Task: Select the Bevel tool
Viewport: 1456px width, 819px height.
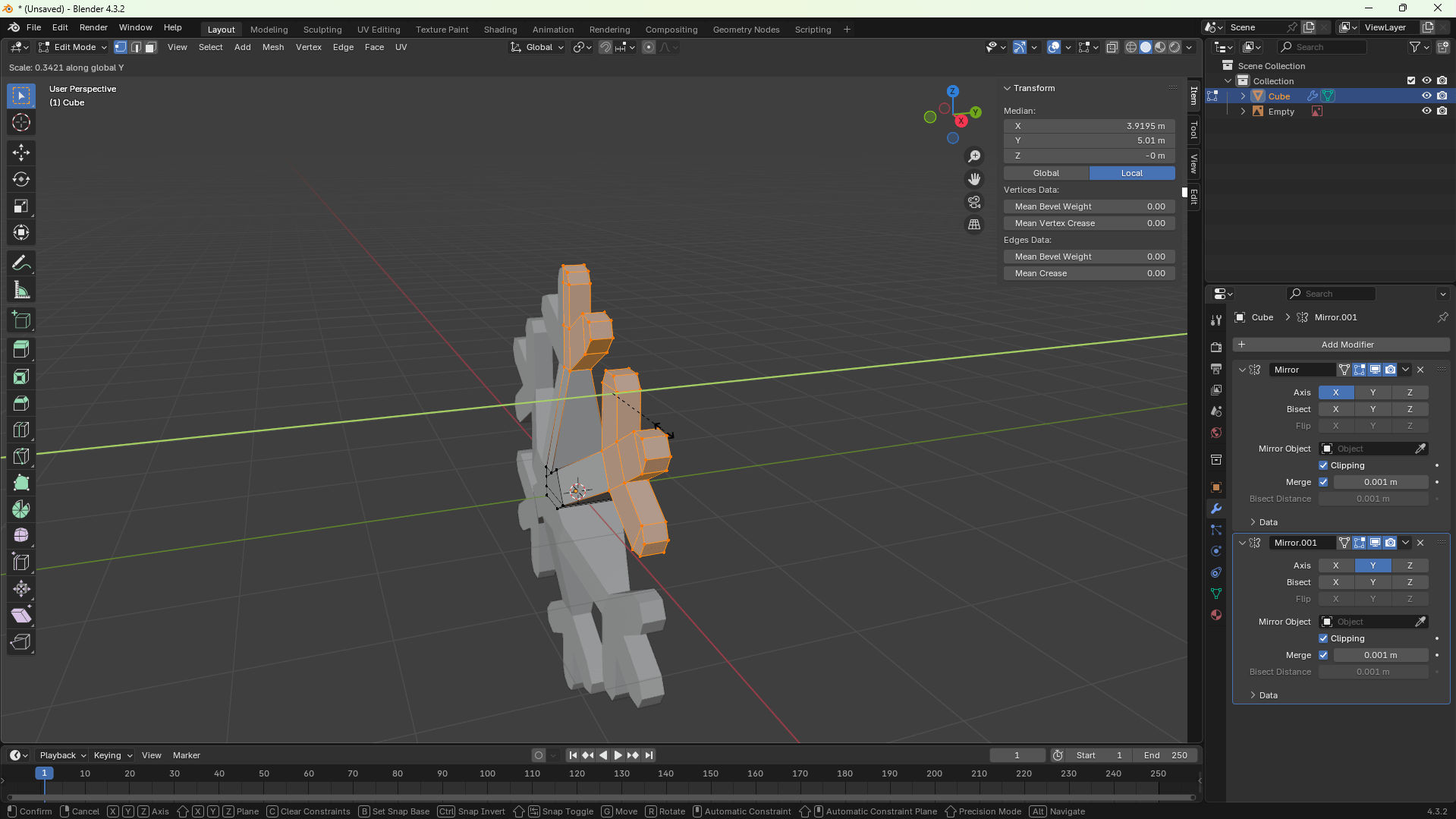Action: pyautogui.click(x=21, y=403)
